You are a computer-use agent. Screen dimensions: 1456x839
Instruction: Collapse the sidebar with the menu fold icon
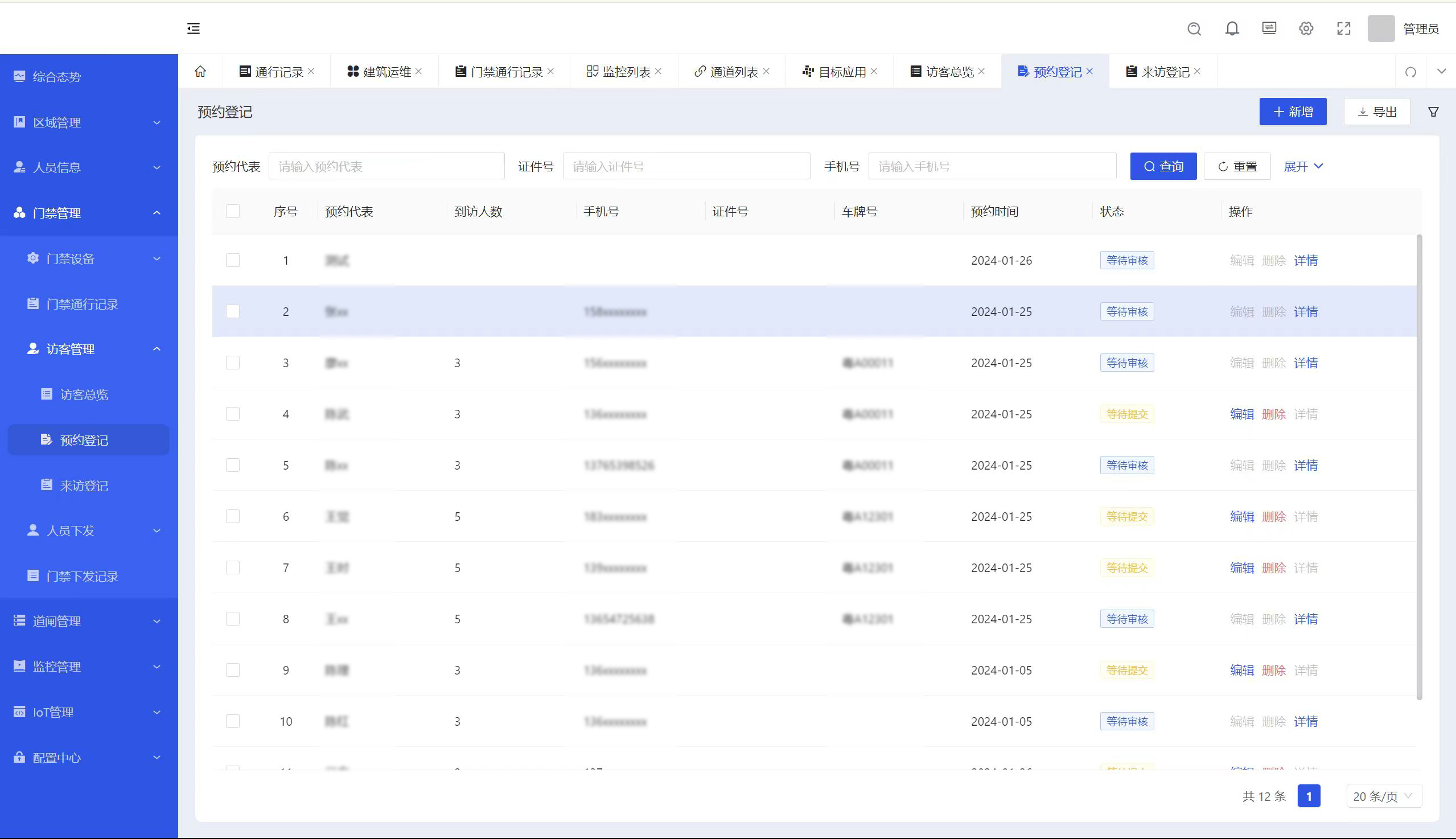click(194, 28)
